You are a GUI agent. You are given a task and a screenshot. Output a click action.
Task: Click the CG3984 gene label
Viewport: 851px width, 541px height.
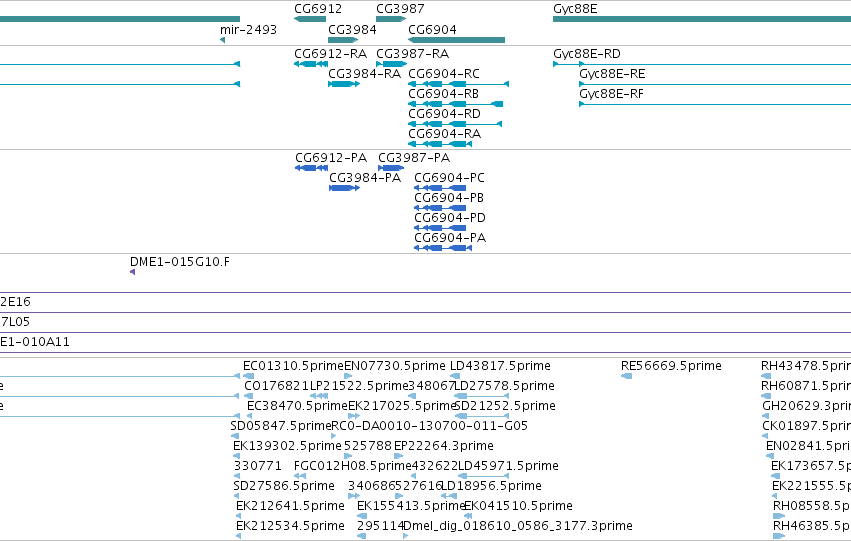352,29
